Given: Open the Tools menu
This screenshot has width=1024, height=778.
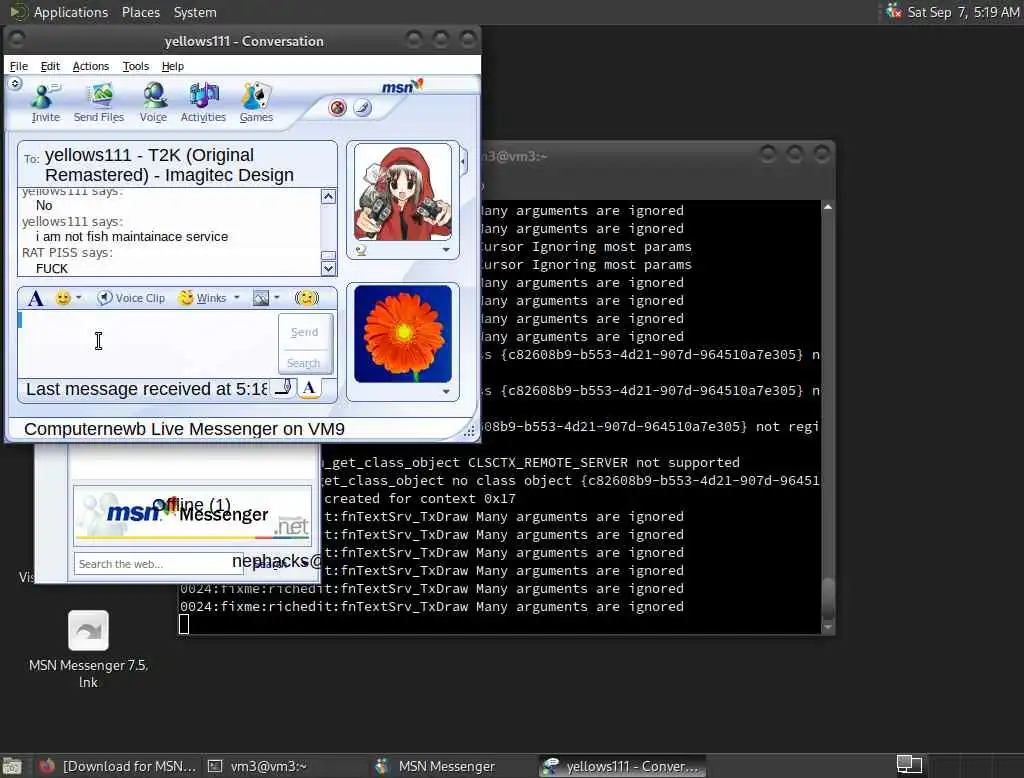Looking at the screenshot, I should (x=135, y=66).
